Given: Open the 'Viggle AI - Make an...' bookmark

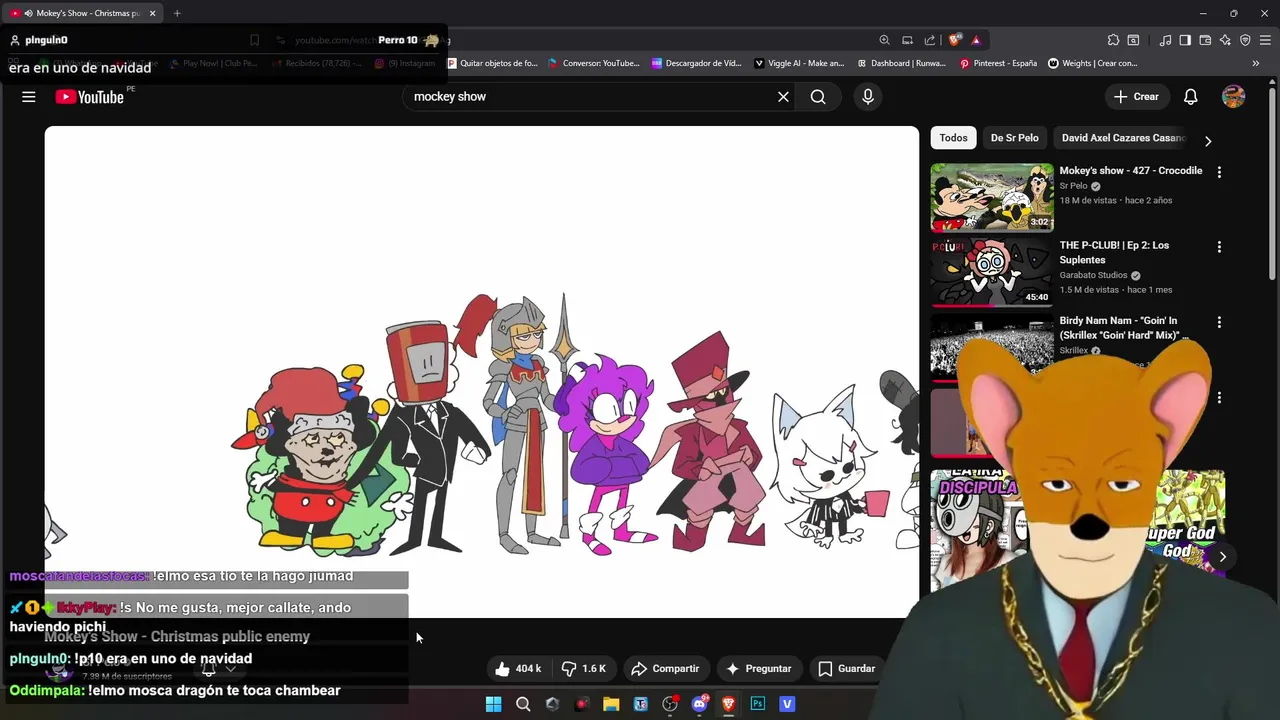Looking at the screenshot, I should click(x=799, y=63).
